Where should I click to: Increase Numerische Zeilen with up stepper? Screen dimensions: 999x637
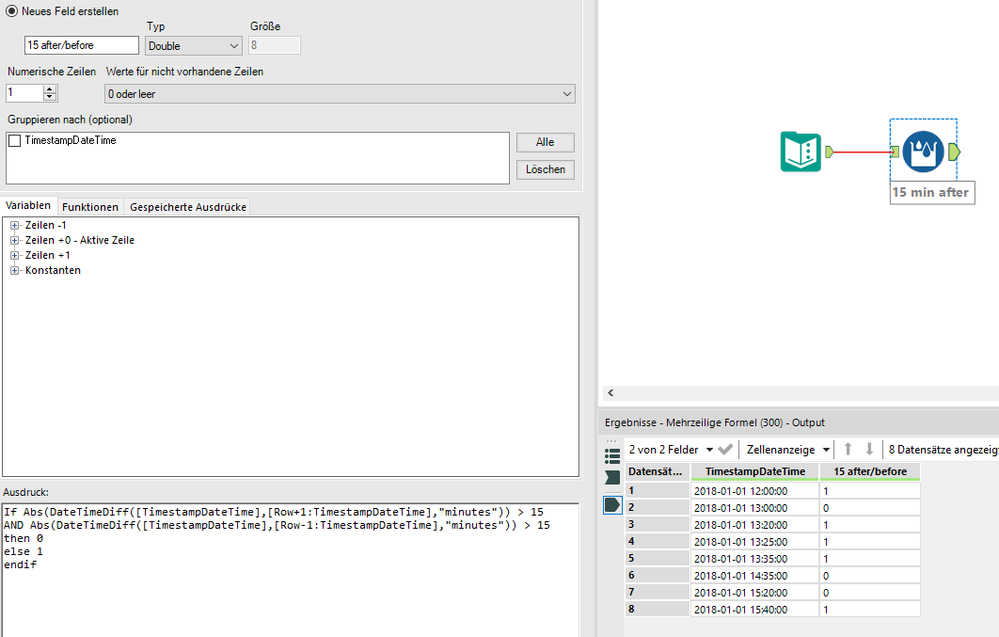click(x=50, y=89)
